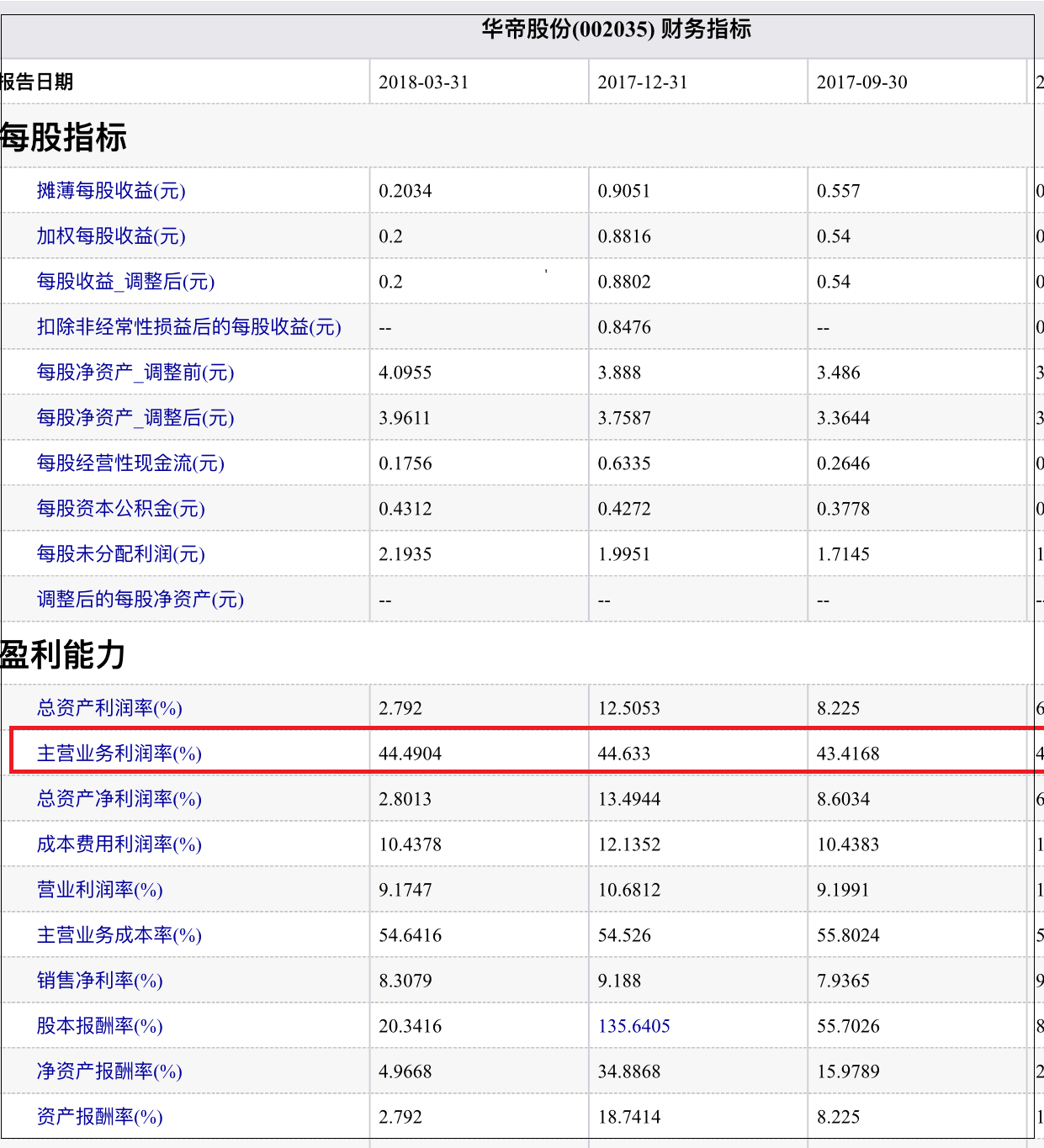Screen dimensions: 1044x1148
Task: Select the value 0.8802
Action: point(624,282)
